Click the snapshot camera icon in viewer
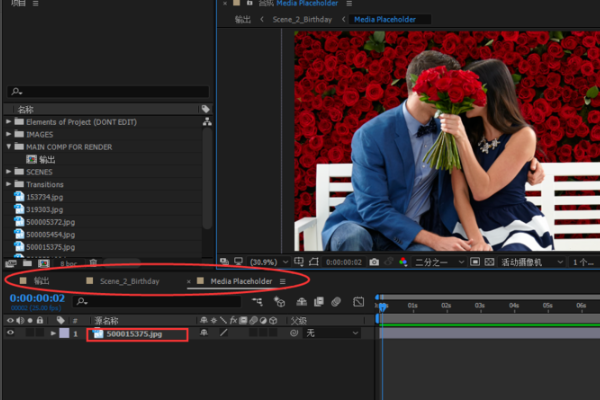This screenshot has width=600, height=400. point(373,261)
